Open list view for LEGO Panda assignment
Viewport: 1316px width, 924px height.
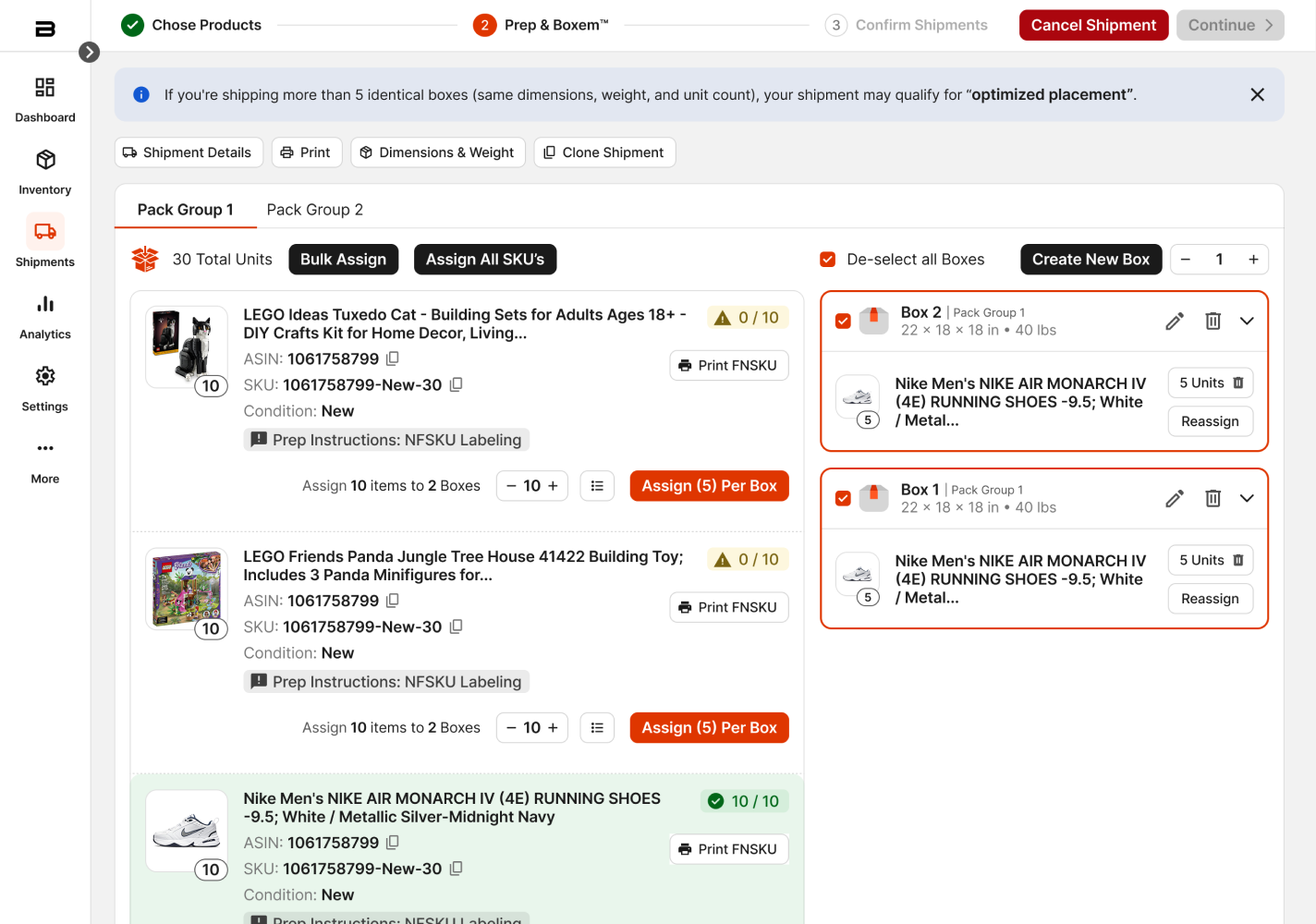click(x=597, y=728)
